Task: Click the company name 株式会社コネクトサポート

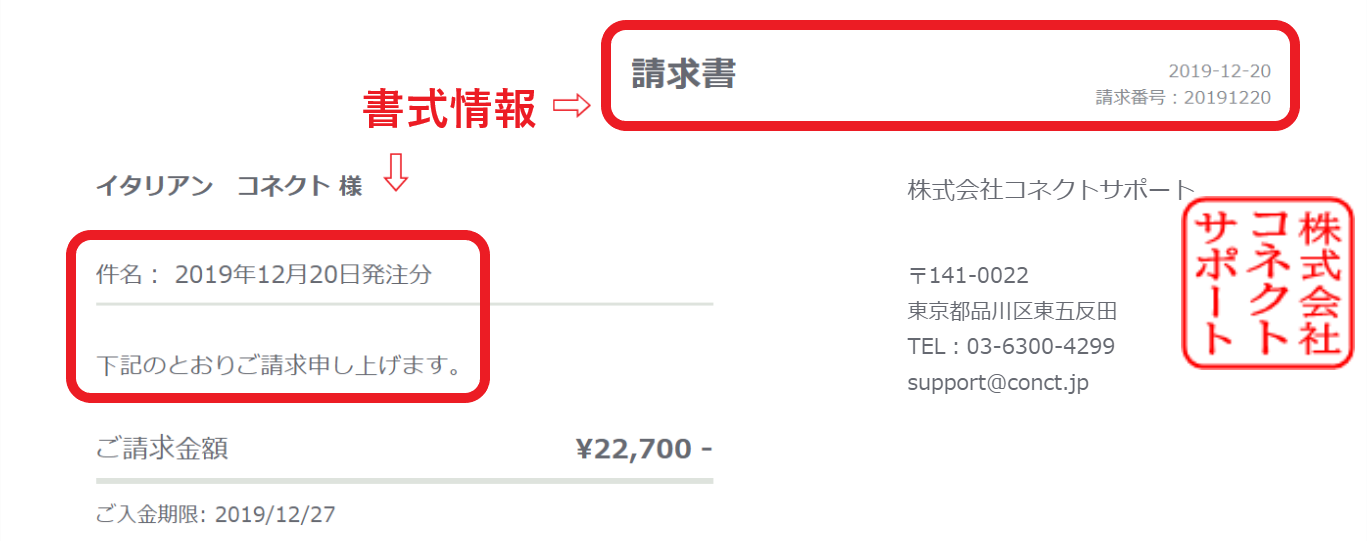Action: tap(1051, 189)
